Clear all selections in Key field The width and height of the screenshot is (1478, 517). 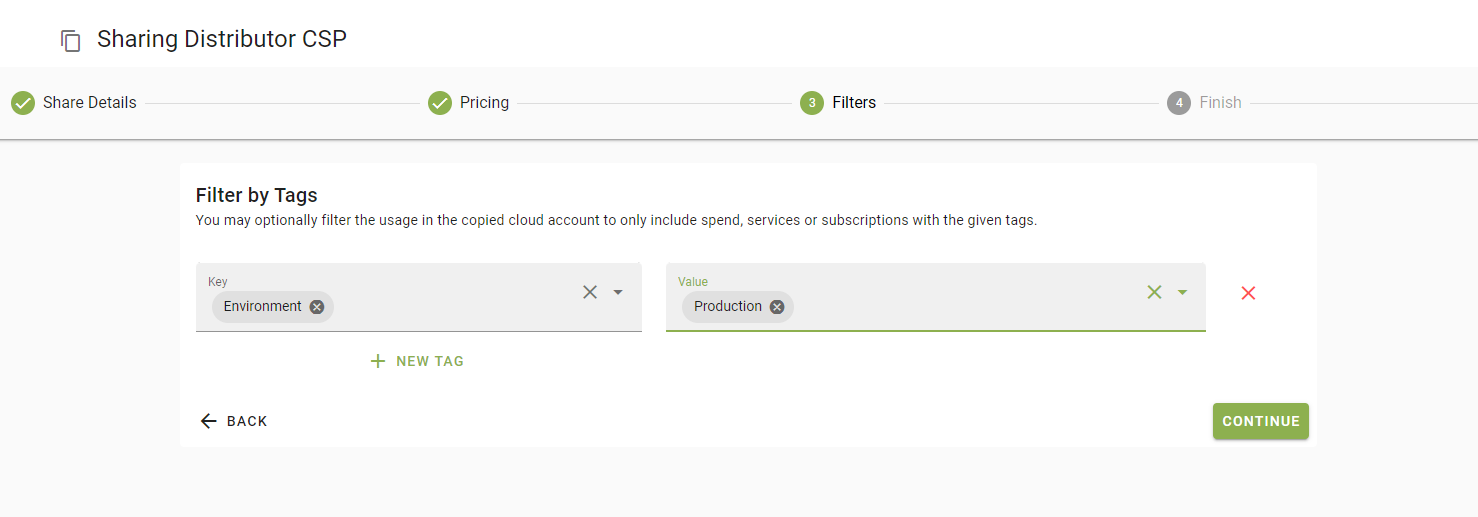coord(590,292)
